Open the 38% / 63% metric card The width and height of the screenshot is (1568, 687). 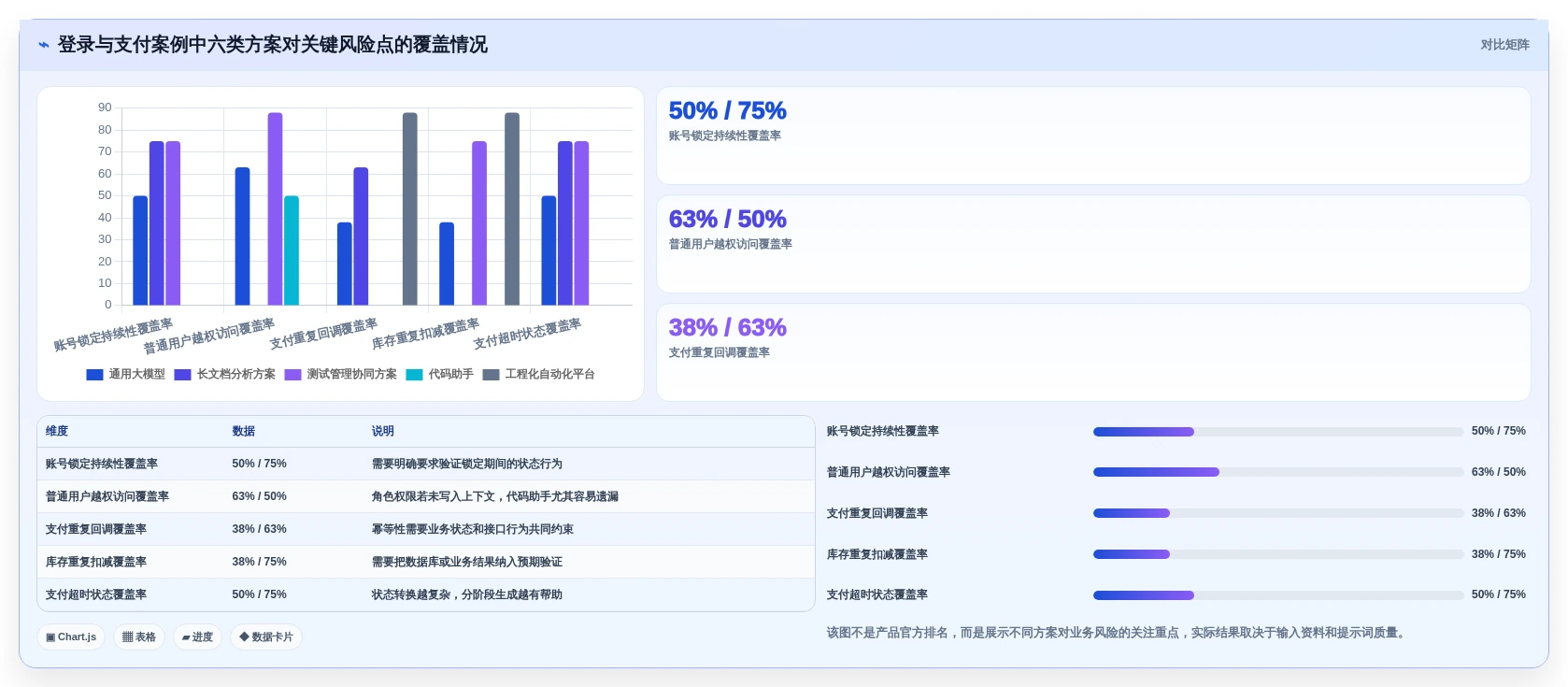coord(1093,352)
